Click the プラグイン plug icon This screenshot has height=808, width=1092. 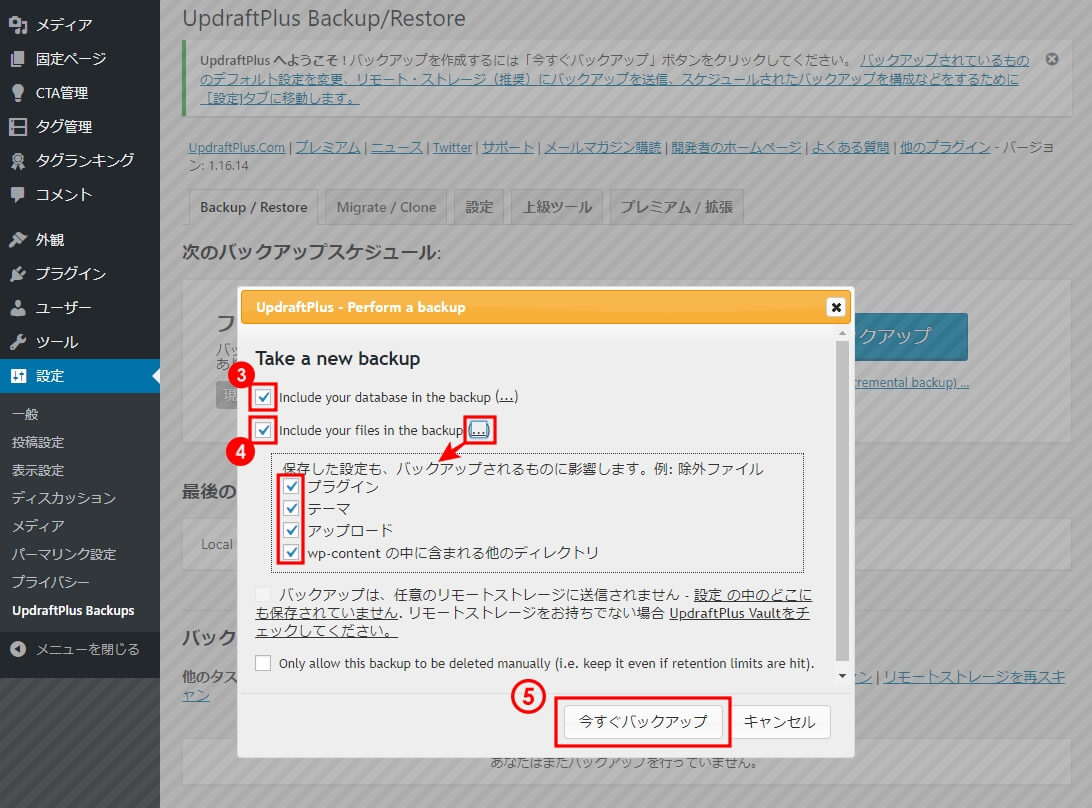[x=18, y=274]
